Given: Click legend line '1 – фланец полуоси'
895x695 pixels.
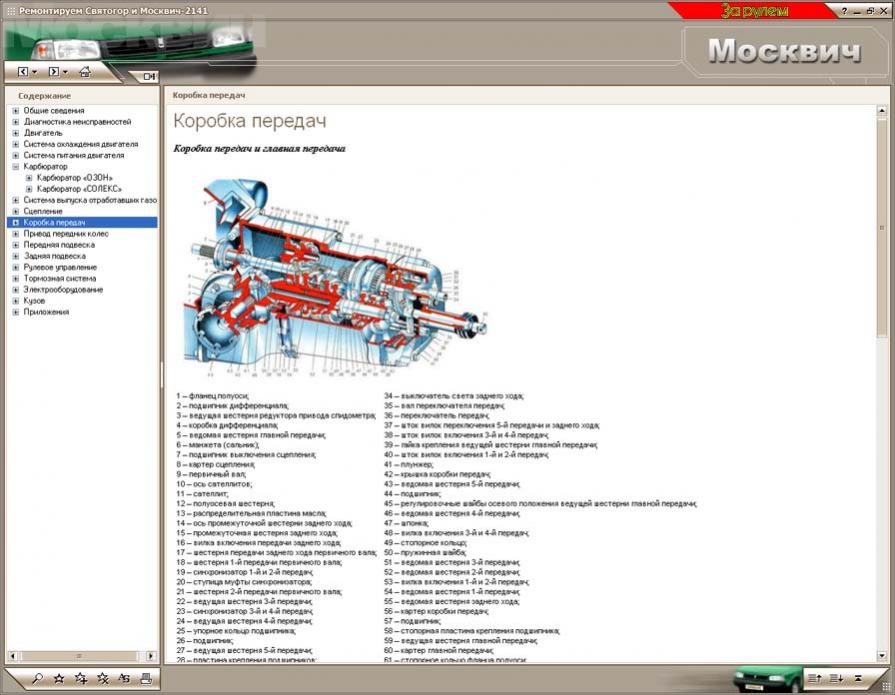Looking at the screenshot, I should pyautogui.click(x=212, y=395).
